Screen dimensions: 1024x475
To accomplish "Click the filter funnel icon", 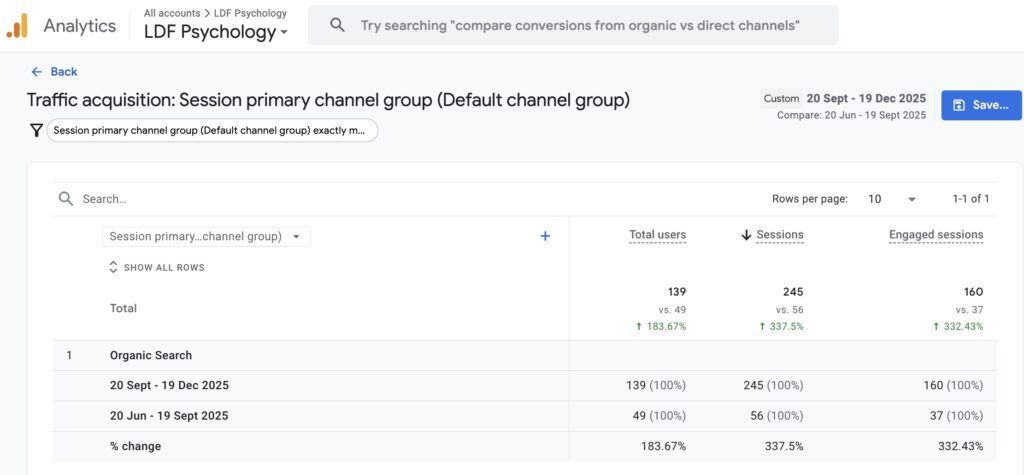I will (37, 130).
